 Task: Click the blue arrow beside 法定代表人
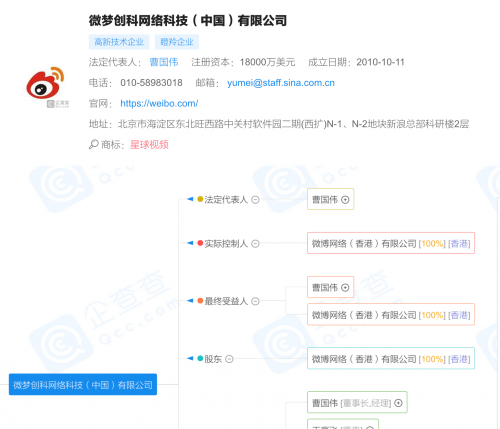[x=190, y=199]
